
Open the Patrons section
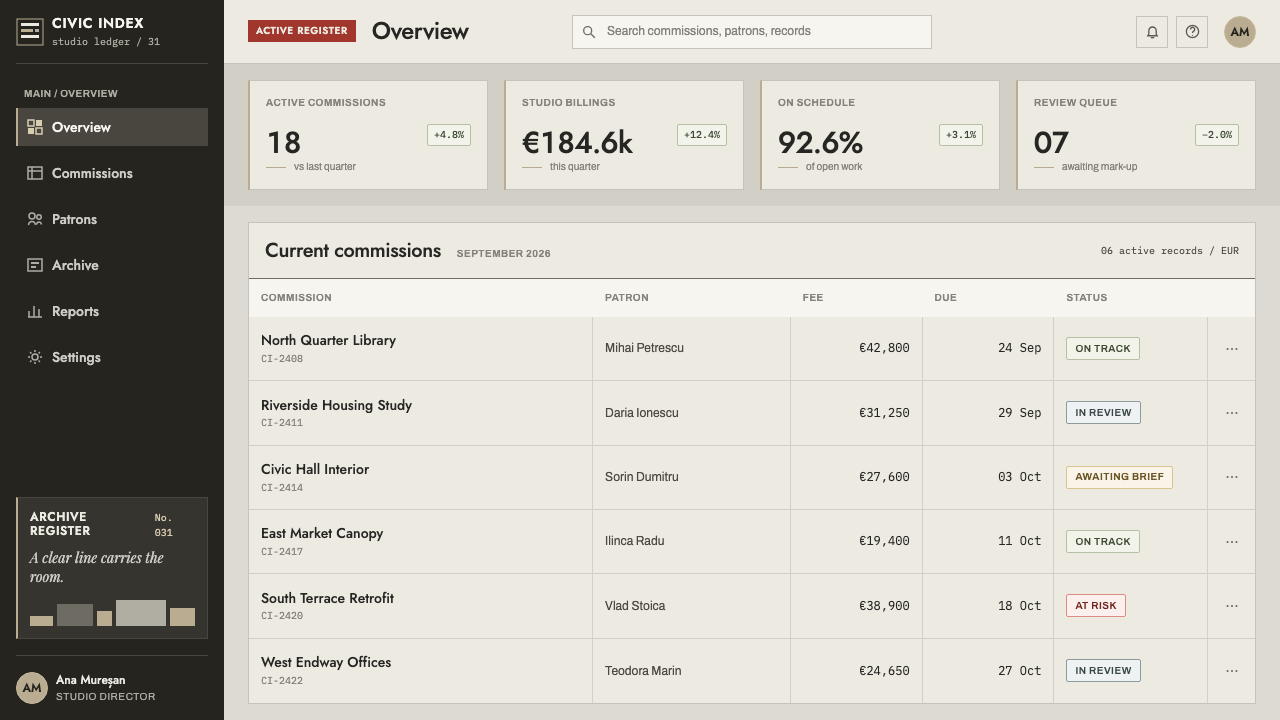tap(112, 219)
